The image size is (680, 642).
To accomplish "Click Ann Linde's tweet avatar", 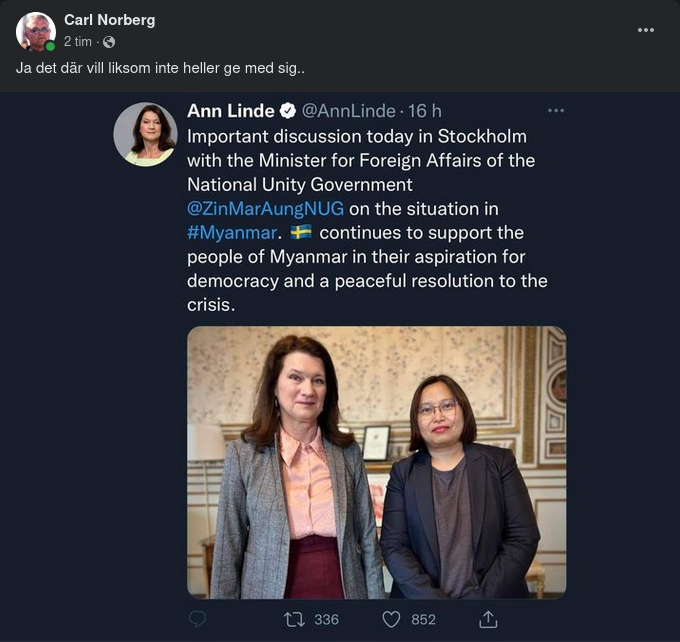I will (x=145, y=134).
